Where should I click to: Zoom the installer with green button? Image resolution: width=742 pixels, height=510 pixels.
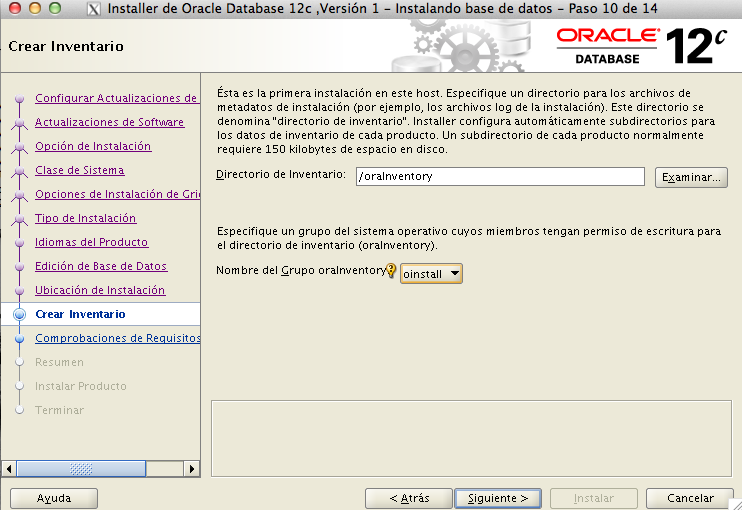(55, 8)
